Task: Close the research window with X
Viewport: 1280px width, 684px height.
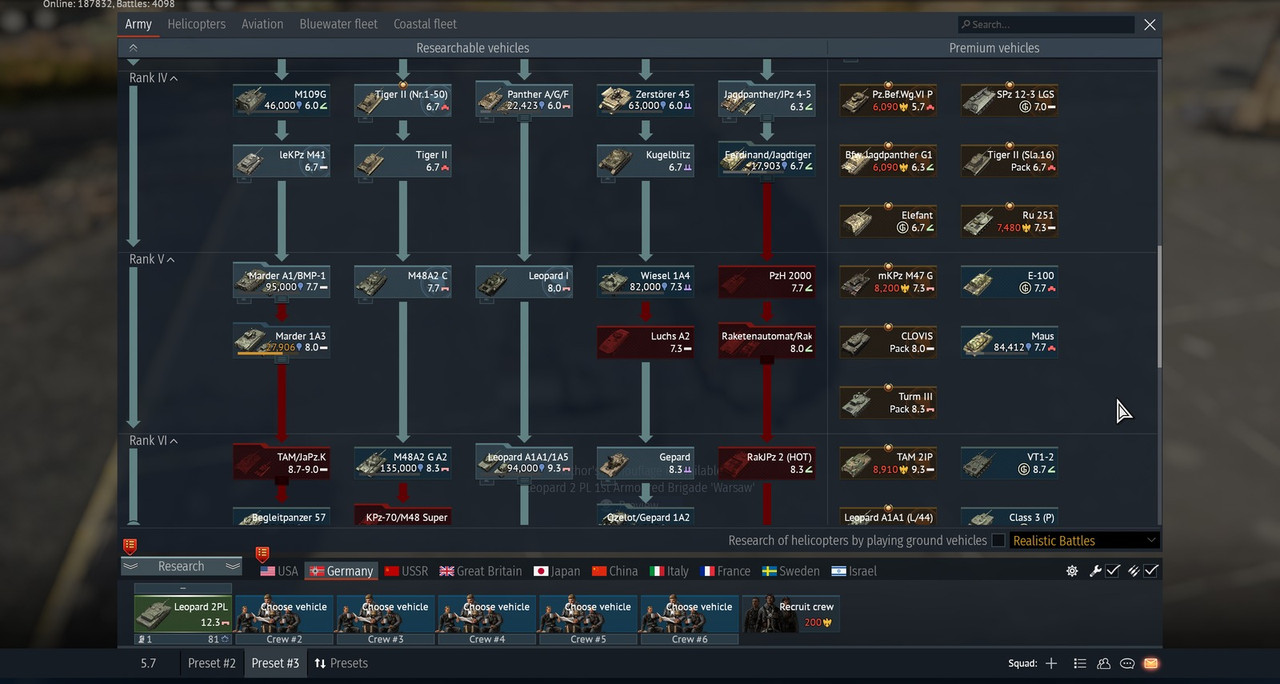Action: coord(1150,24)
